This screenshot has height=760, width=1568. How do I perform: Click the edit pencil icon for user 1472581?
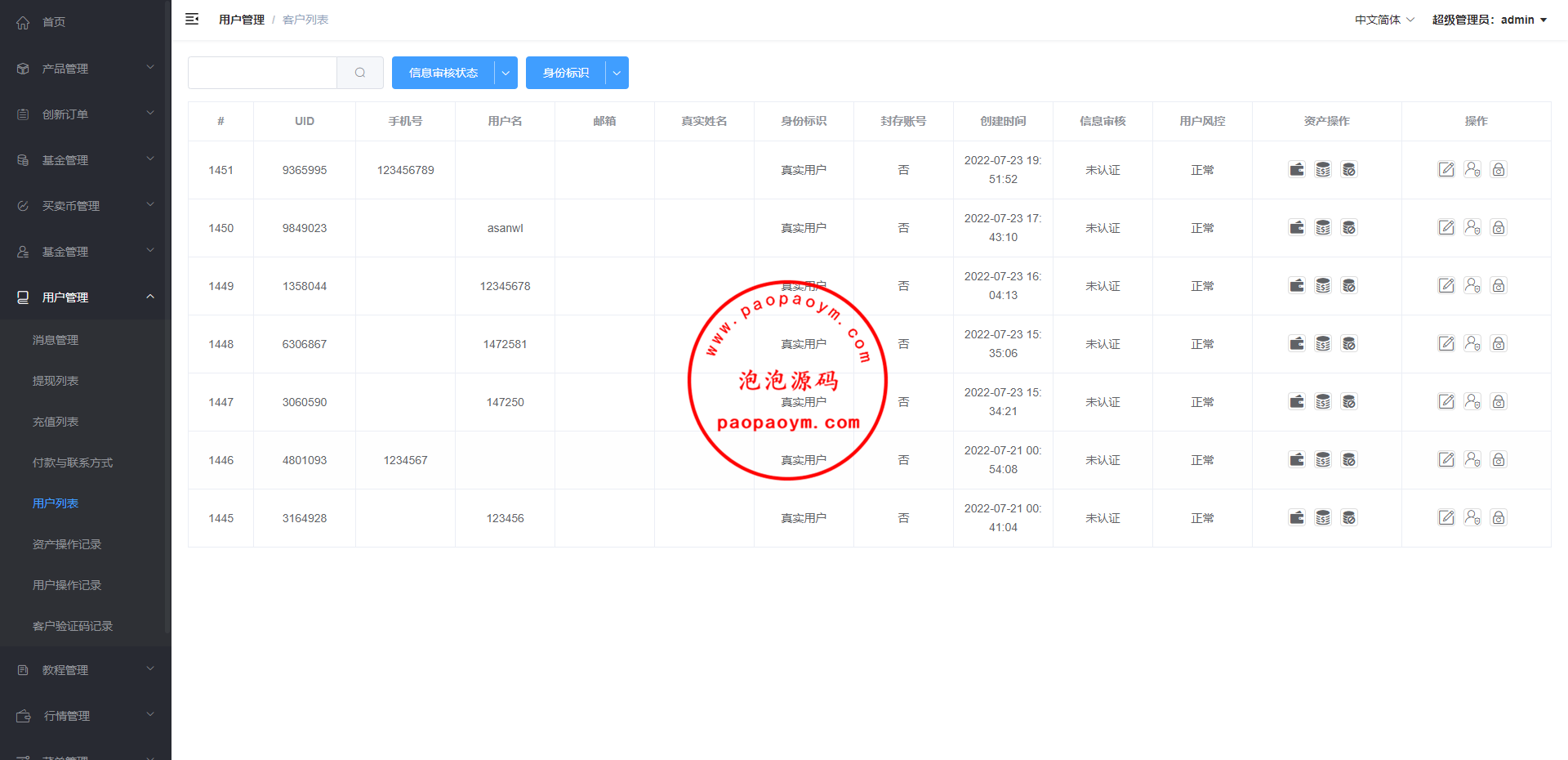pos(1446,344)
